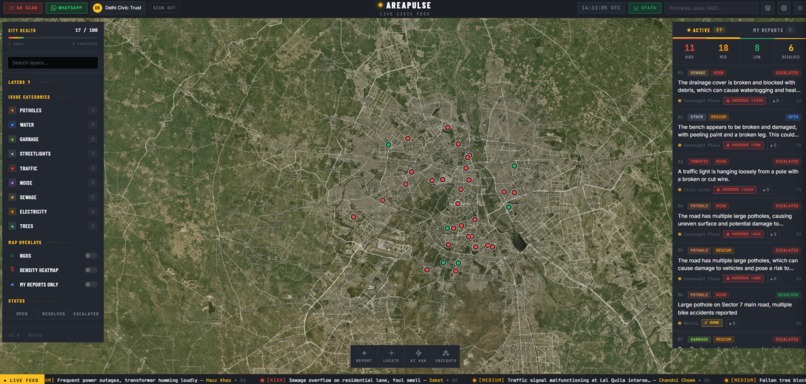Launch the AR Scan feature
The height and width of the screenshot is (384, 806).
click(23, 8)
